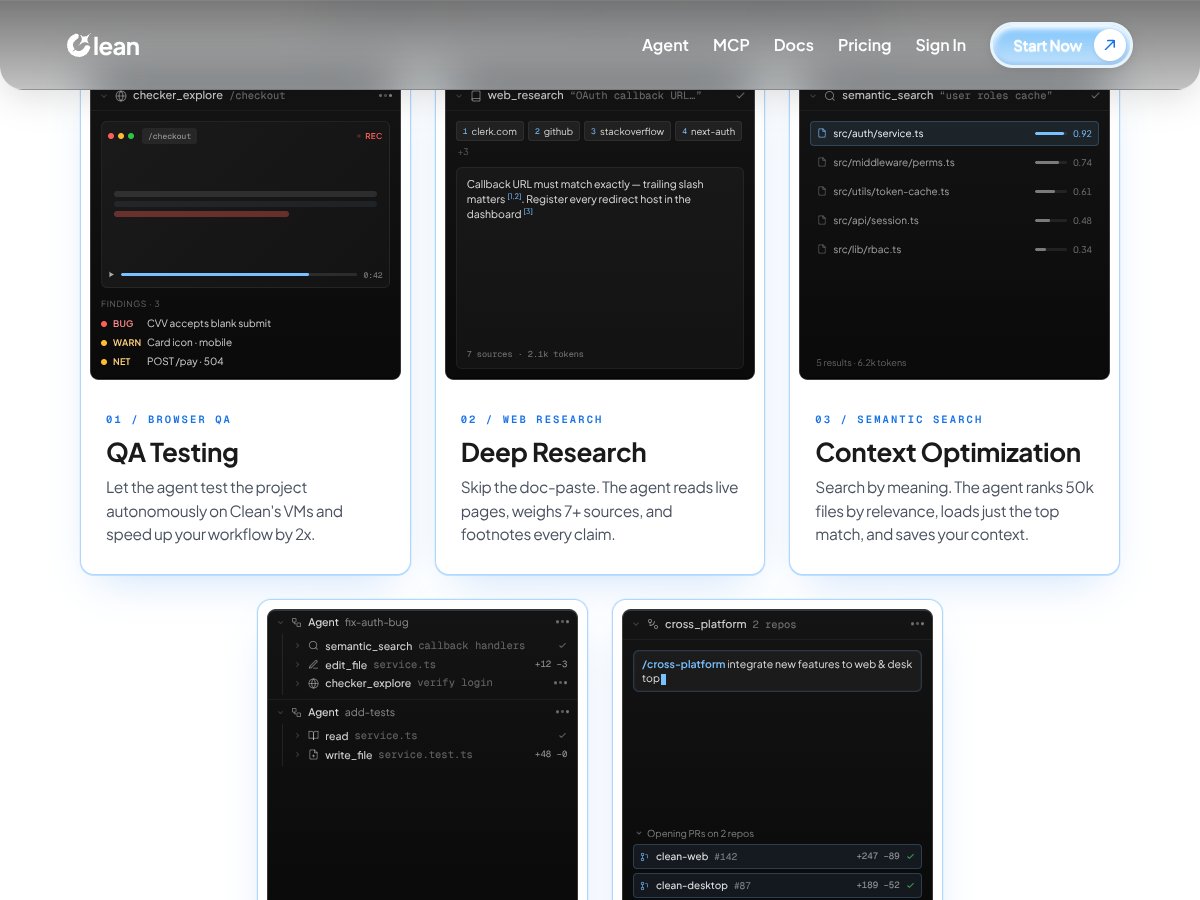Collapse the Agent fix-auth-bug section
The image size is (1200, 900).
click(x=280, y=622)
